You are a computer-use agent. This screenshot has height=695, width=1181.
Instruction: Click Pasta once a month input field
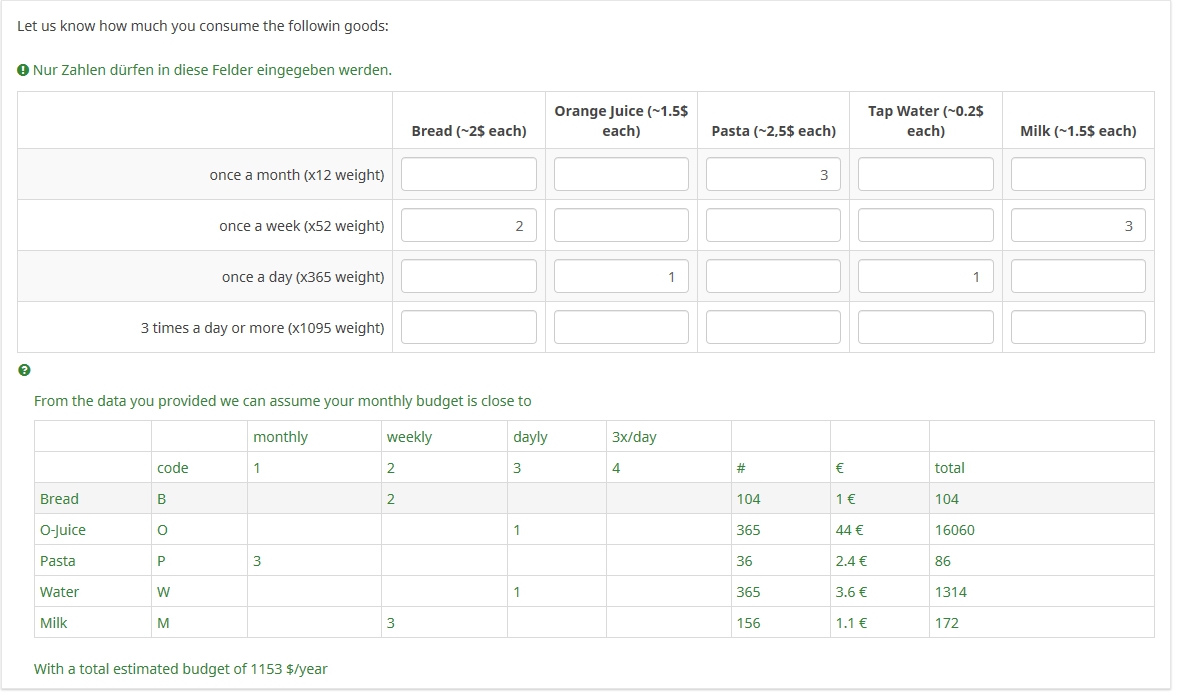coord(773,174)
